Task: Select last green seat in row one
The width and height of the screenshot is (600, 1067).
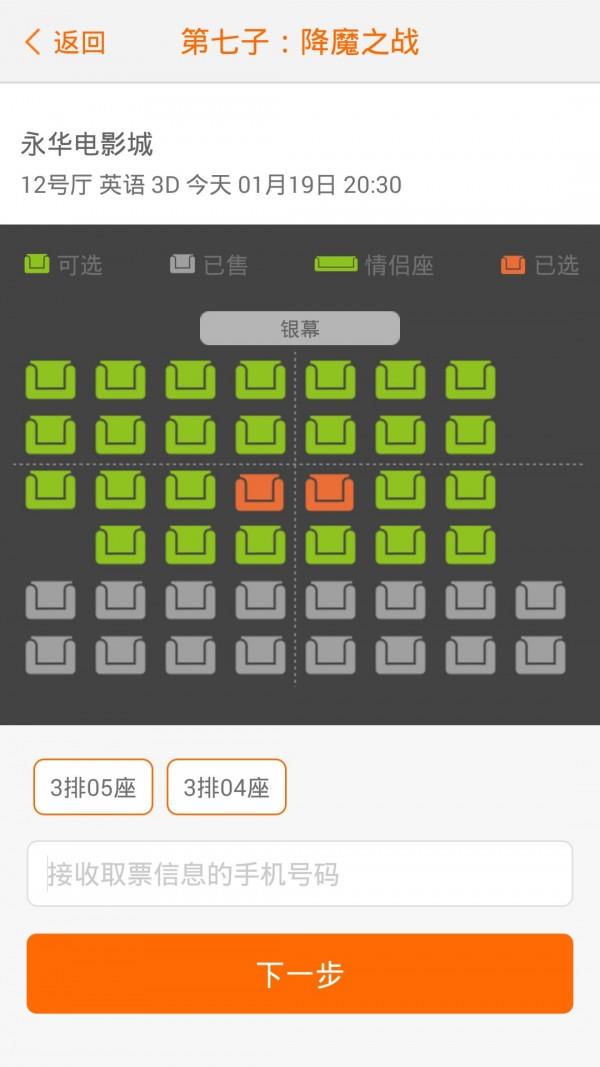Action: 471,380
